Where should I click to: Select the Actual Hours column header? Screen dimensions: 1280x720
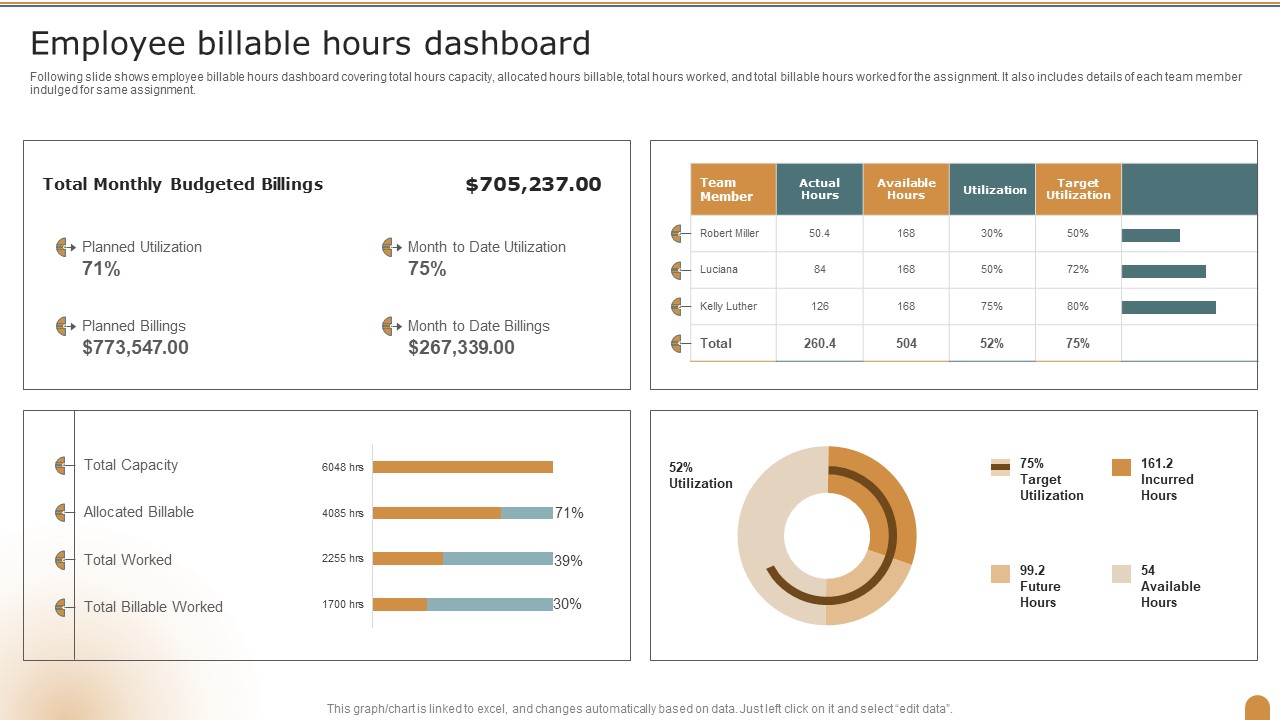[820, 189]
